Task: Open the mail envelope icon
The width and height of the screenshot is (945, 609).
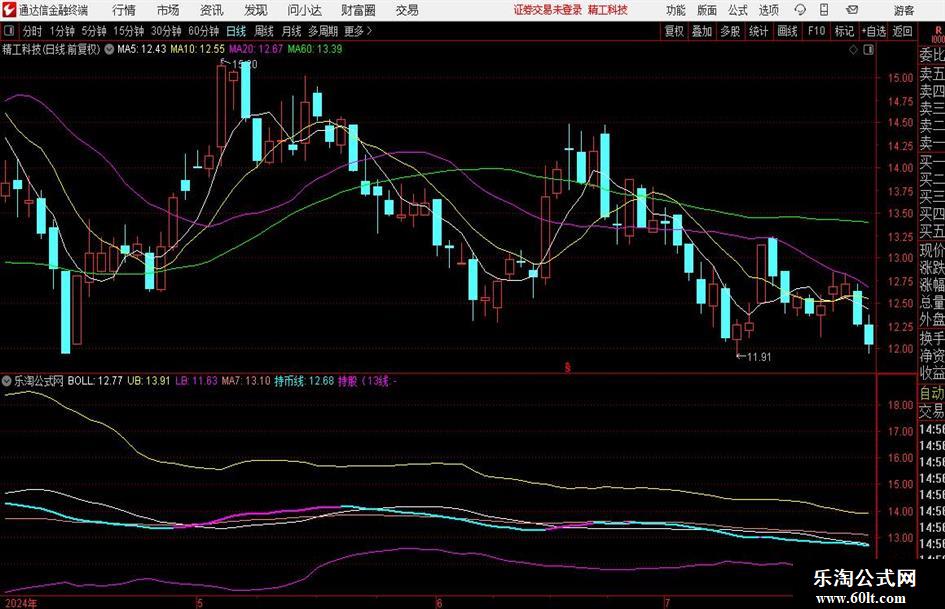Action: coord(852,10)
